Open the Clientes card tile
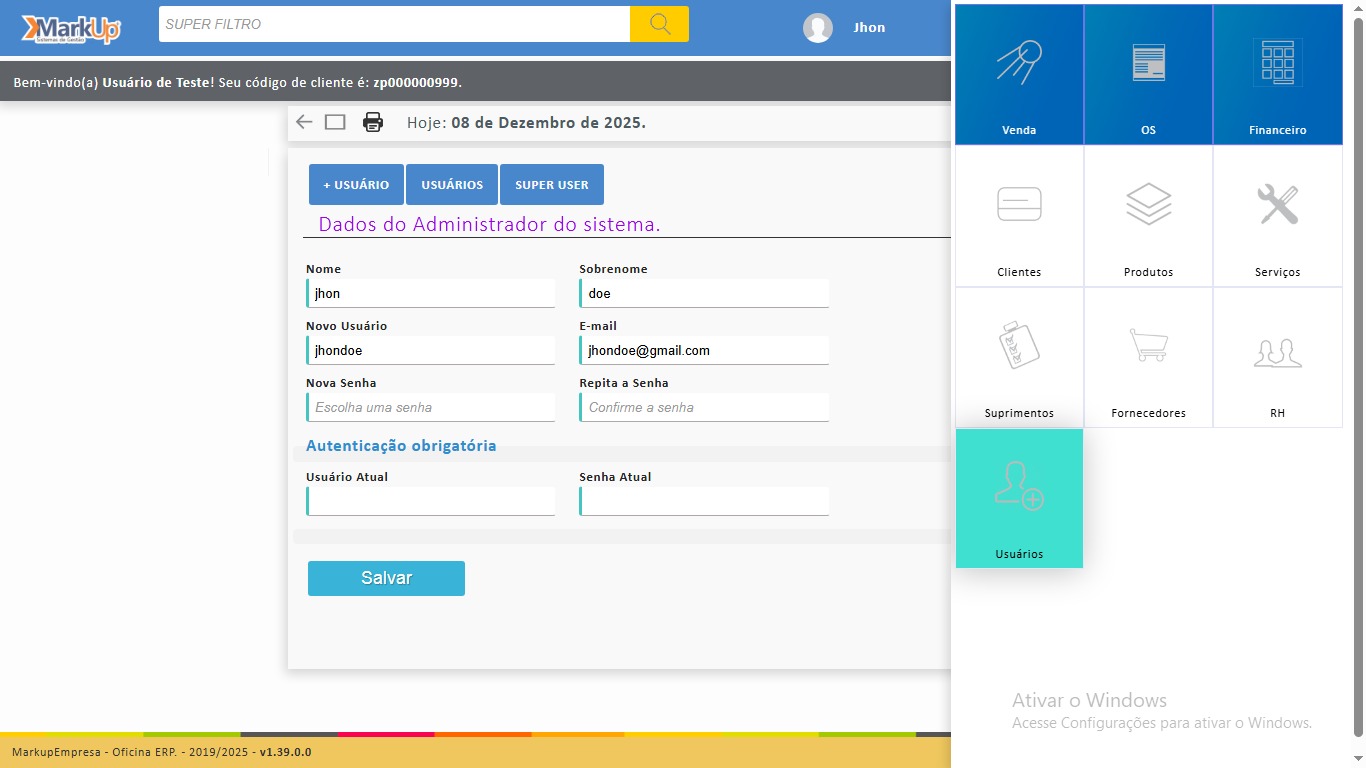This screenshot has width=1366, height=768. tap(1019, 216)
